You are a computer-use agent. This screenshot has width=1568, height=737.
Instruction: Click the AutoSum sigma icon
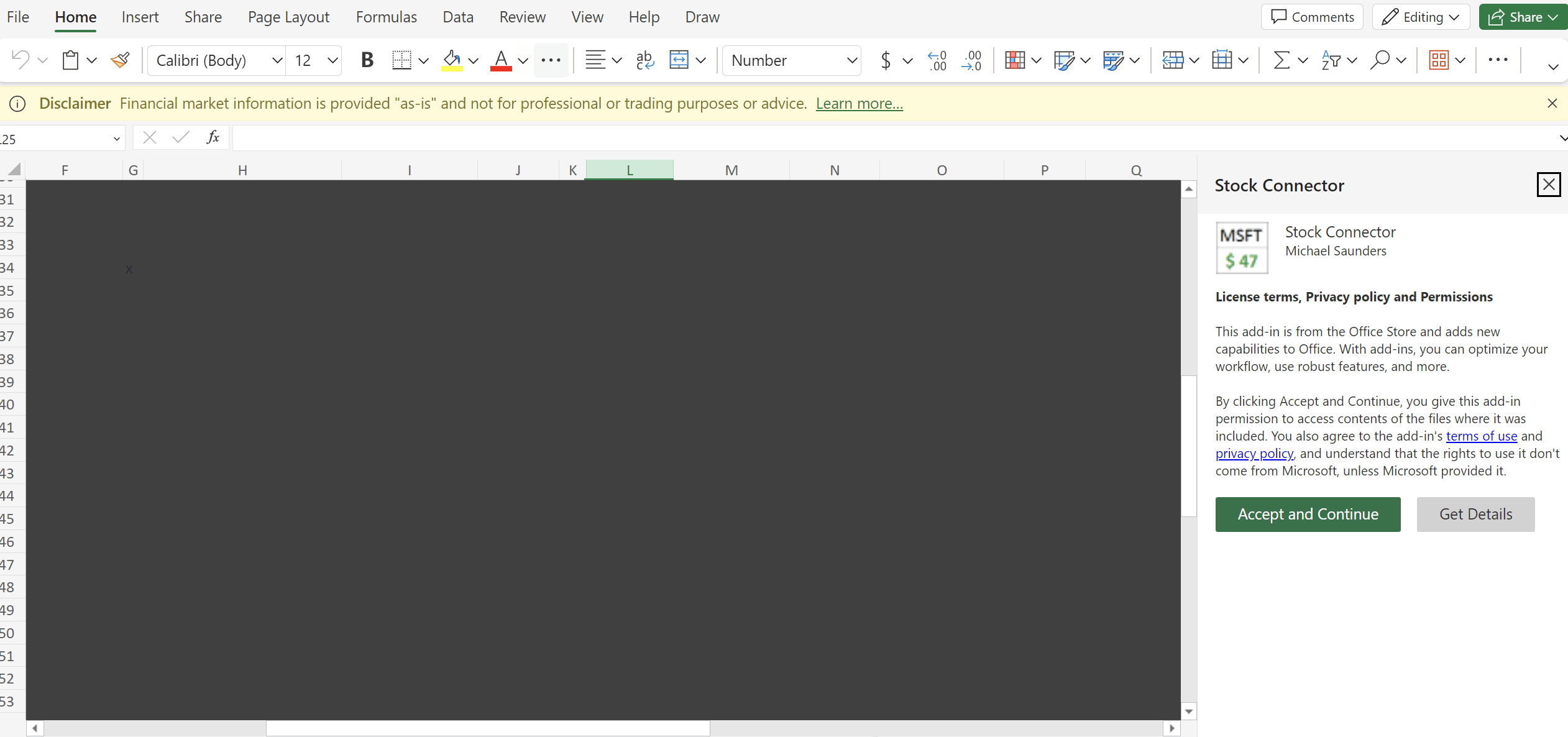(x=1281, y=60)
